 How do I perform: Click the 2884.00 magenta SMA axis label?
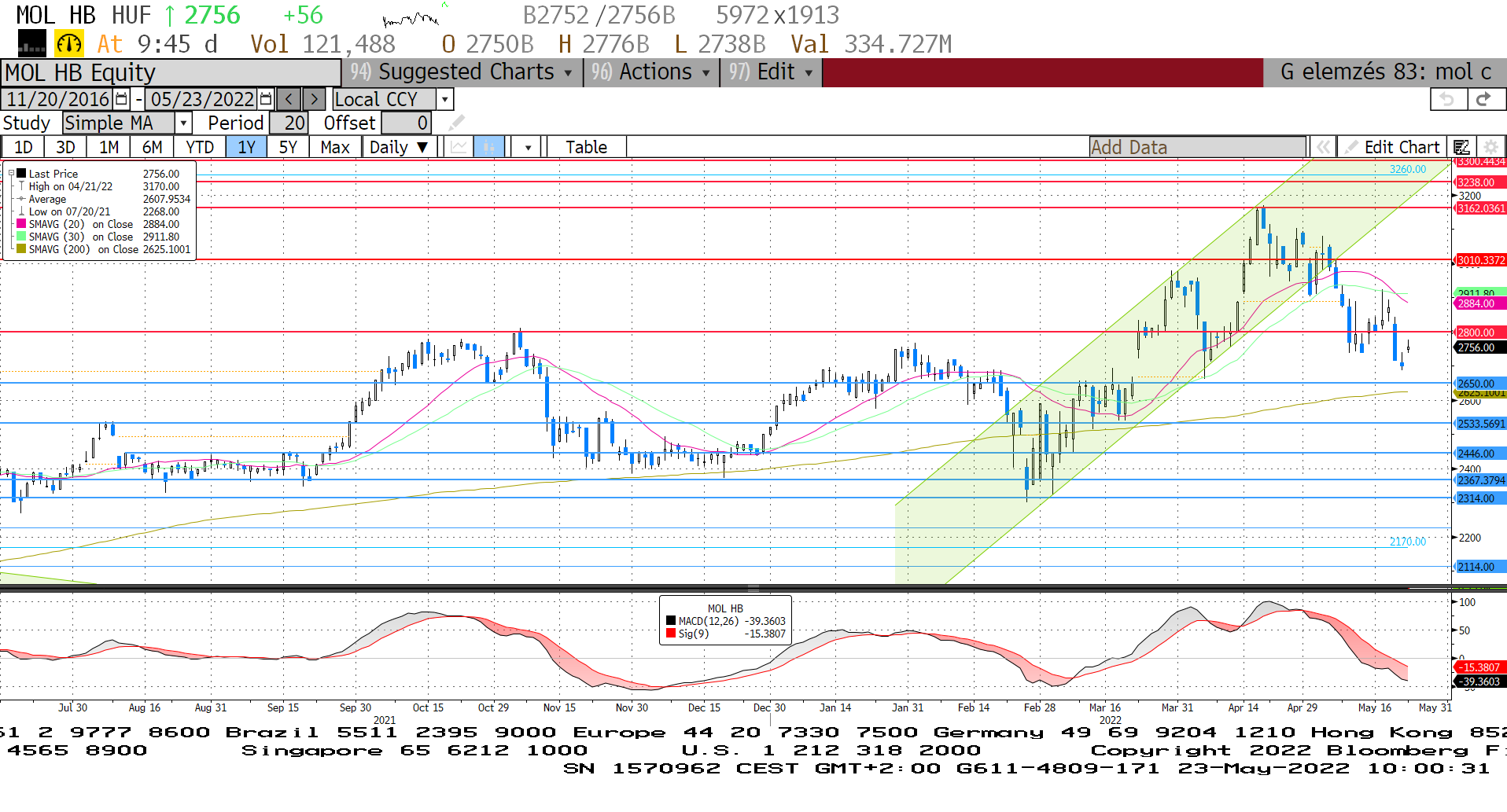[1480, 303]
